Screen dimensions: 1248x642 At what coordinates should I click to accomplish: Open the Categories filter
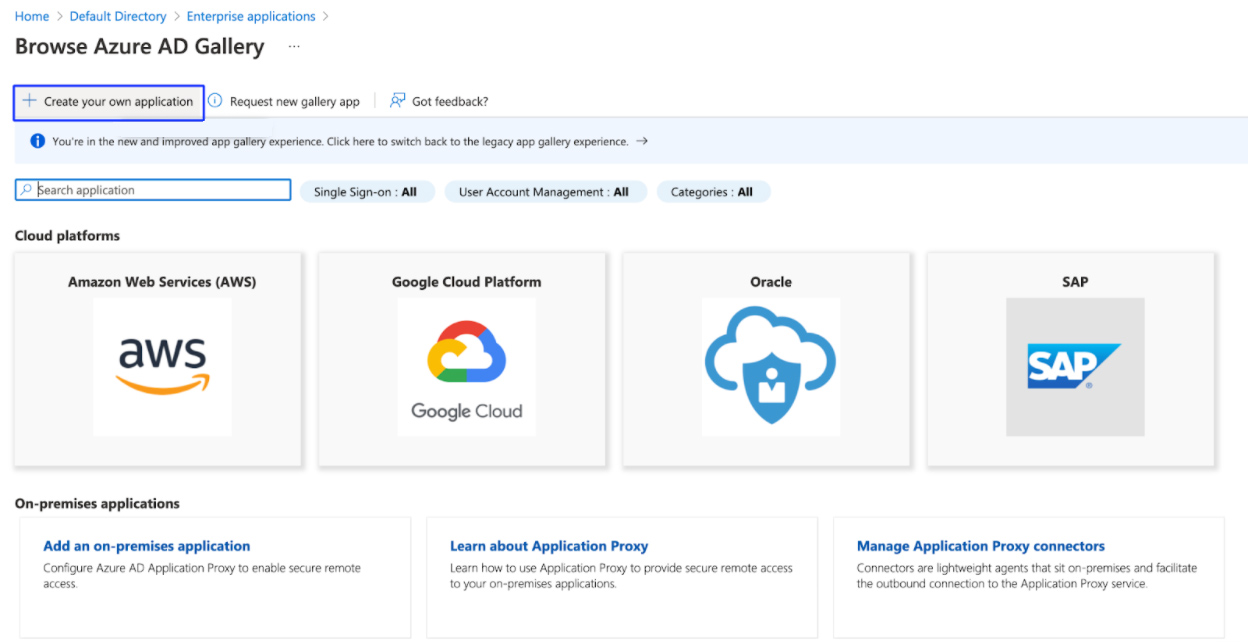[712, 192]
